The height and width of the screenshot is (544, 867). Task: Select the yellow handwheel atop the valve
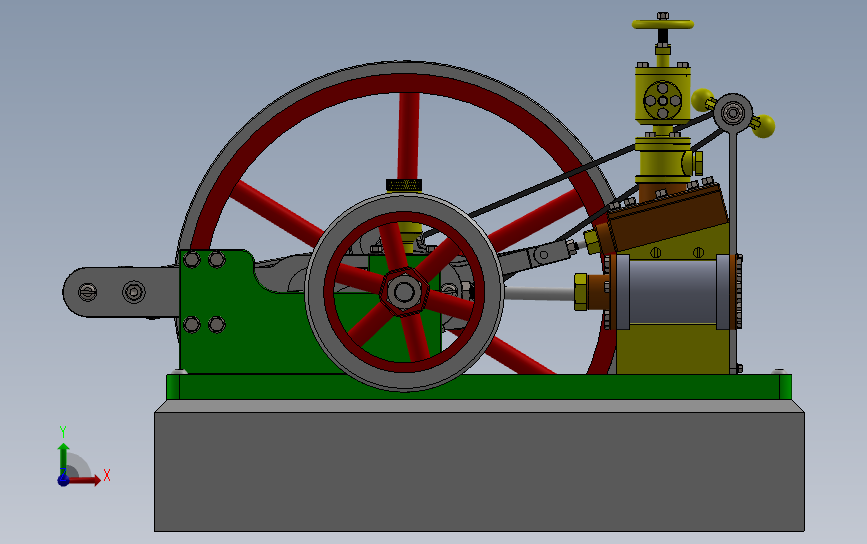coord(662,24)
